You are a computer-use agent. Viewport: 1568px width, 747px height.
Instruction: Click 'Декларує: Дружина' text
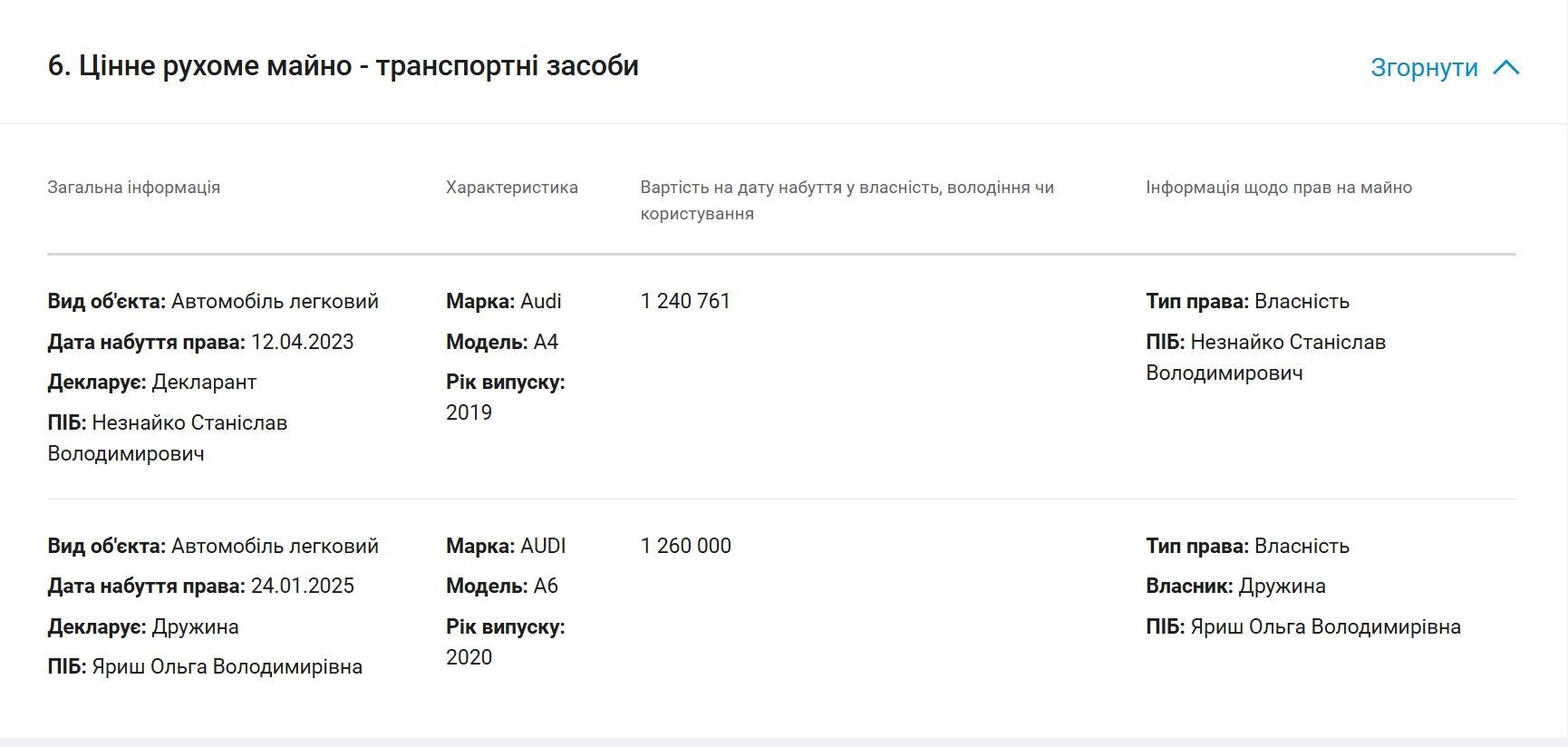[143, 626]
